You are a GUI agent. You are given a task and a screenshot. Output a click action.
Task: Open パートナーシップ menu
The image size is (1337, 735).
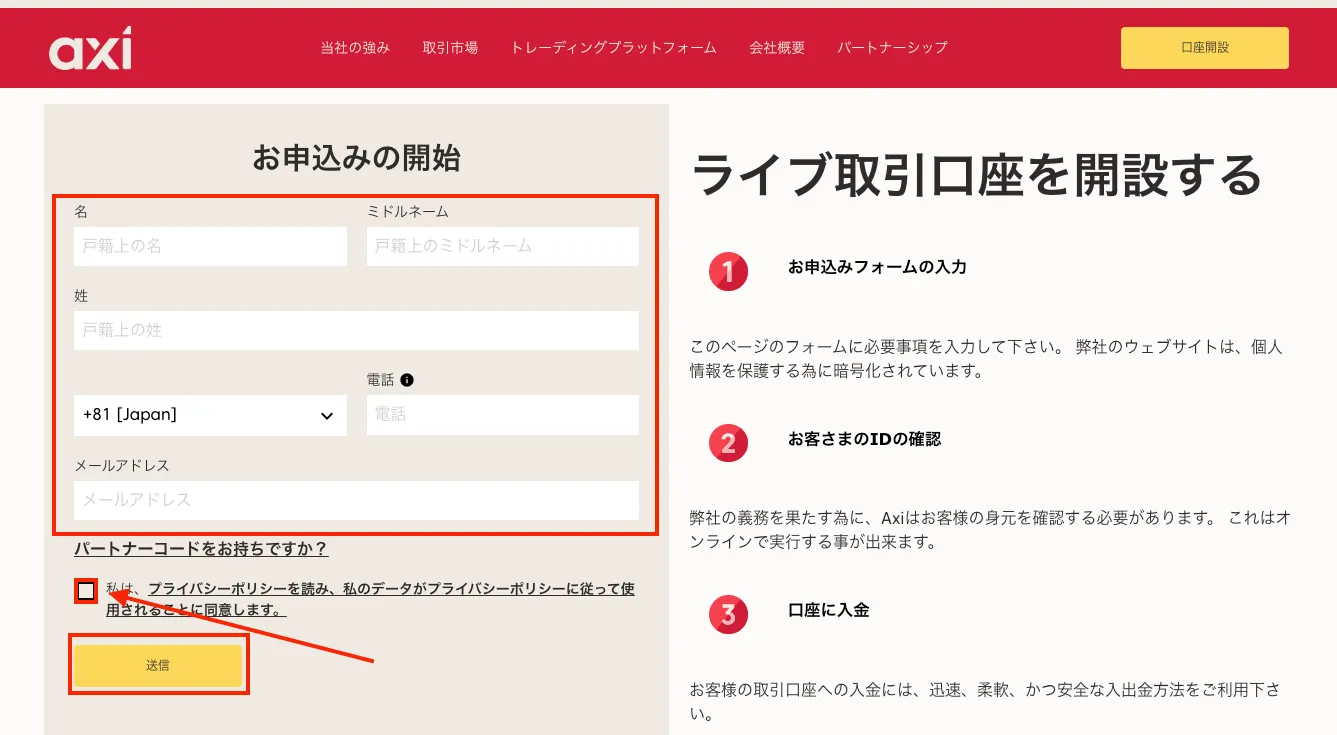892,48
